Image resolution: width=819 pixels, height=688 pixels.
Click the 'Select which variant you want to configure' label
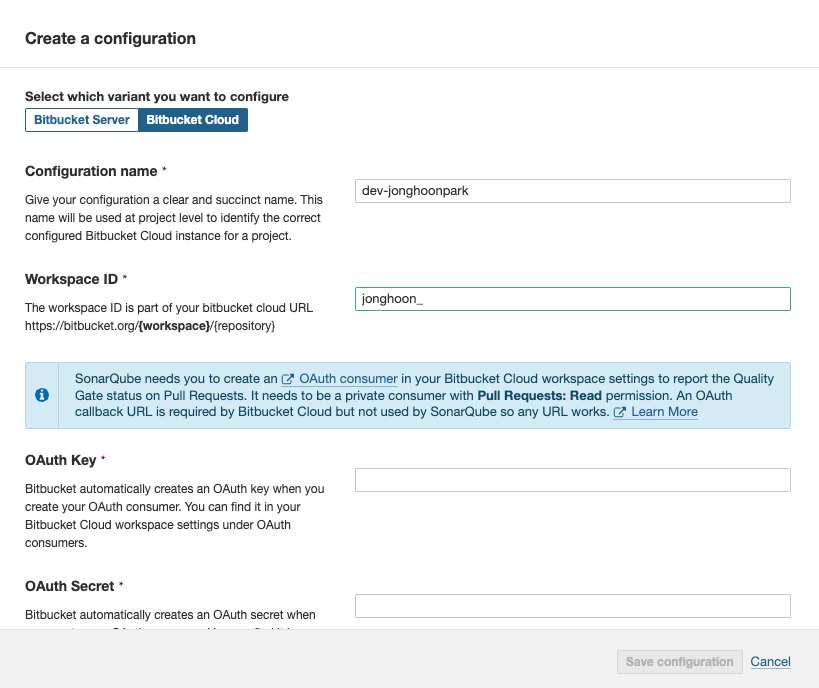pos(157,97)
